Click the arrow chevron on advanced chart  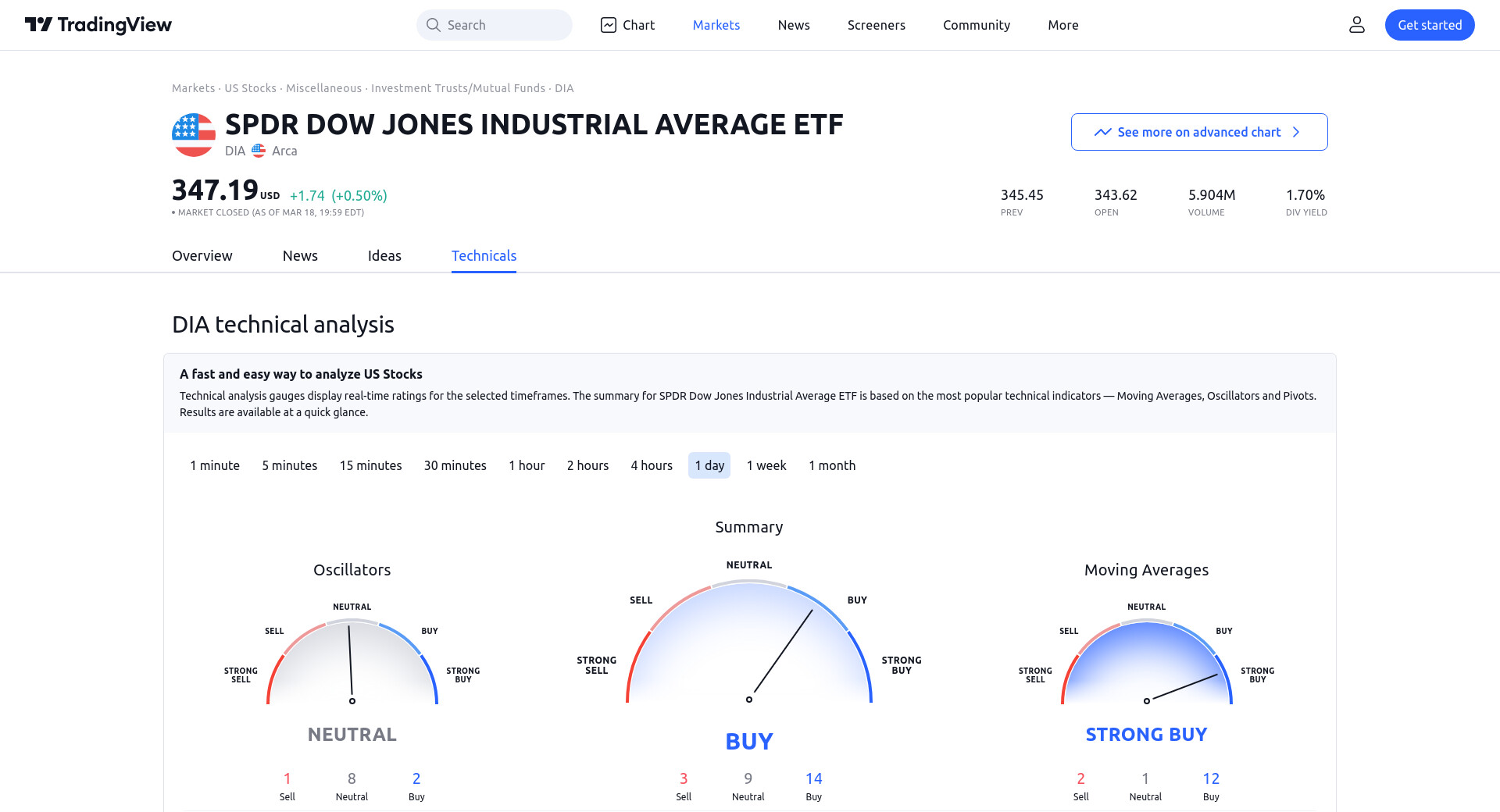[1296, 132]
